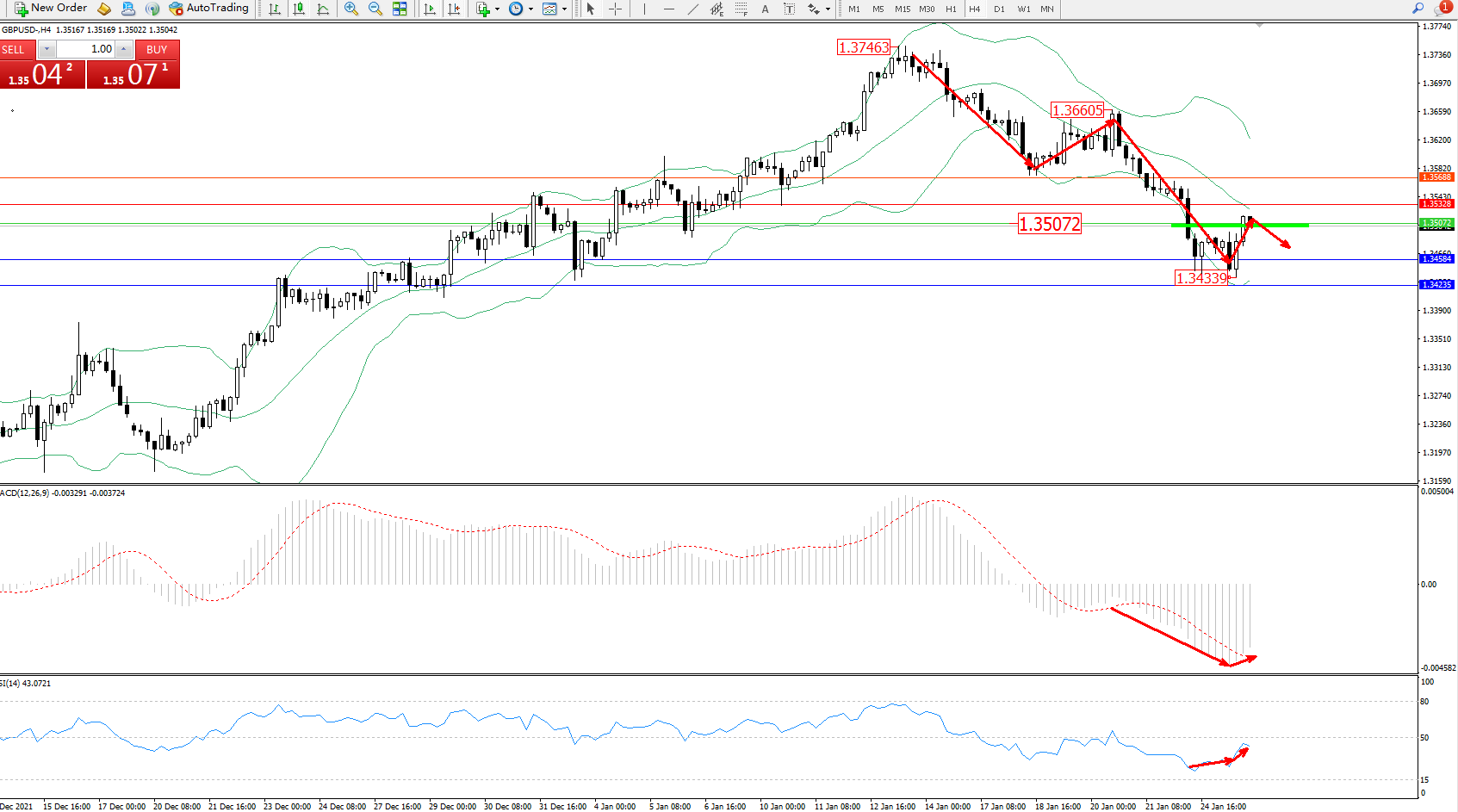Open the chart templates dropdown
1458x812 pixels.
tap(564, 9)
